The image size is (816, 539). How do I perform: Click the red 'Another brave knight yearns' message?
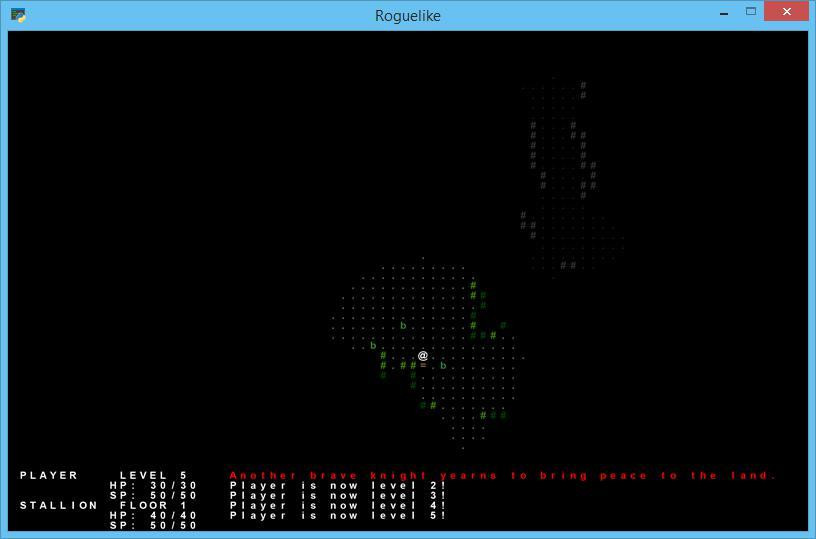coord(503,476)
